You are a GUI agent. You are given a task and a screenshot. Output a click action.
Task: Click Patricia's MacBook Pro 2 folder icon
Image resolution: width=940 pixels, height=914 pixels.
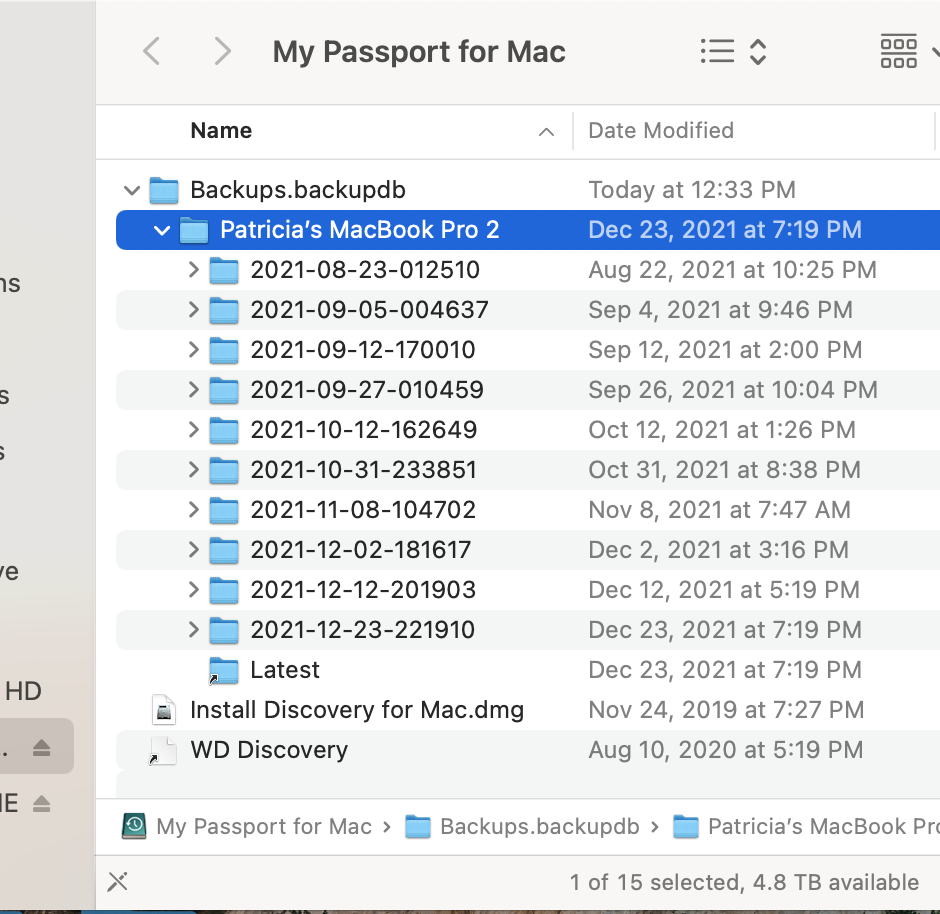coord(194,230)
